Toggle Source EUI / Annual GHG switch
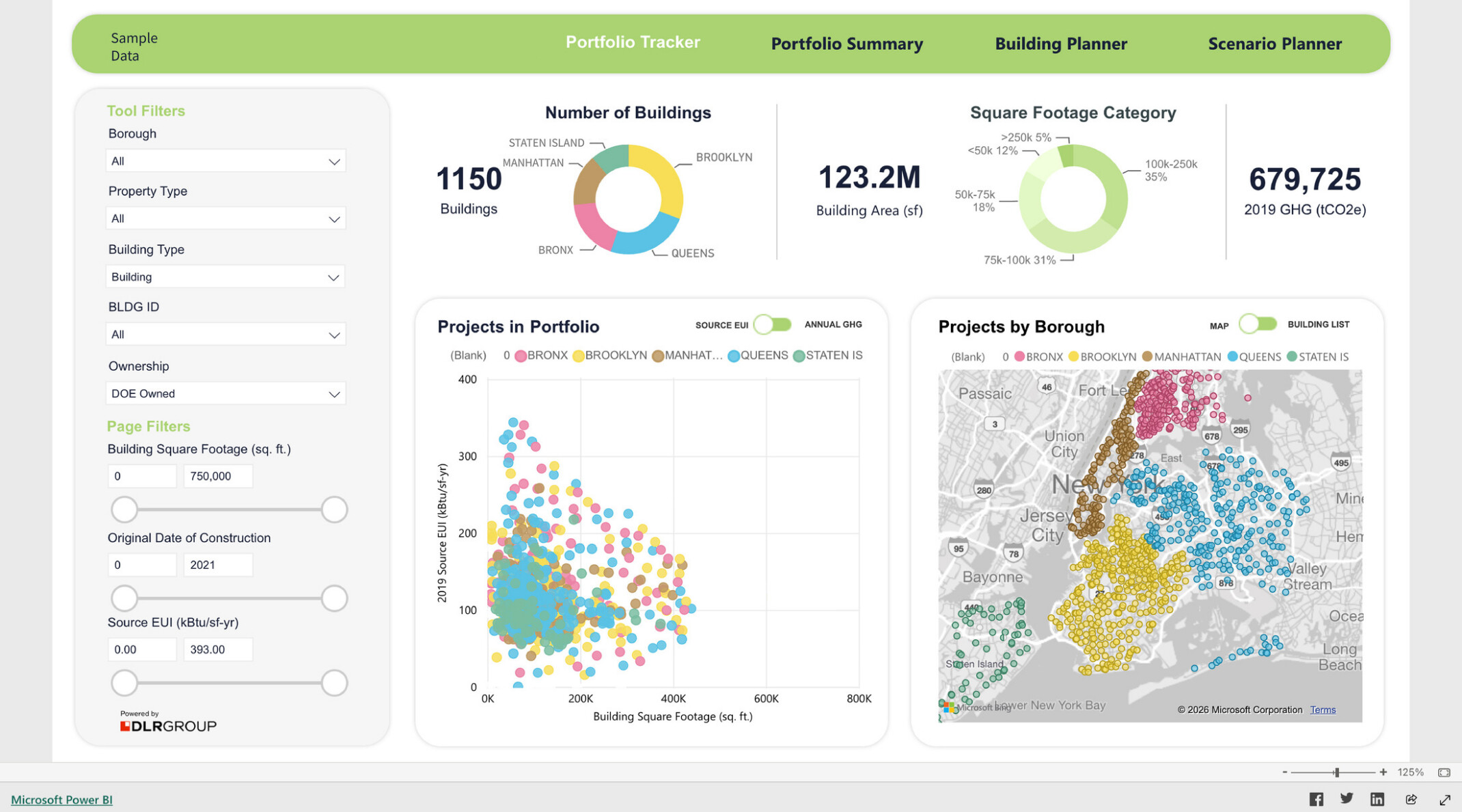This screenshot has width=1462, height=812. (772, 324)
